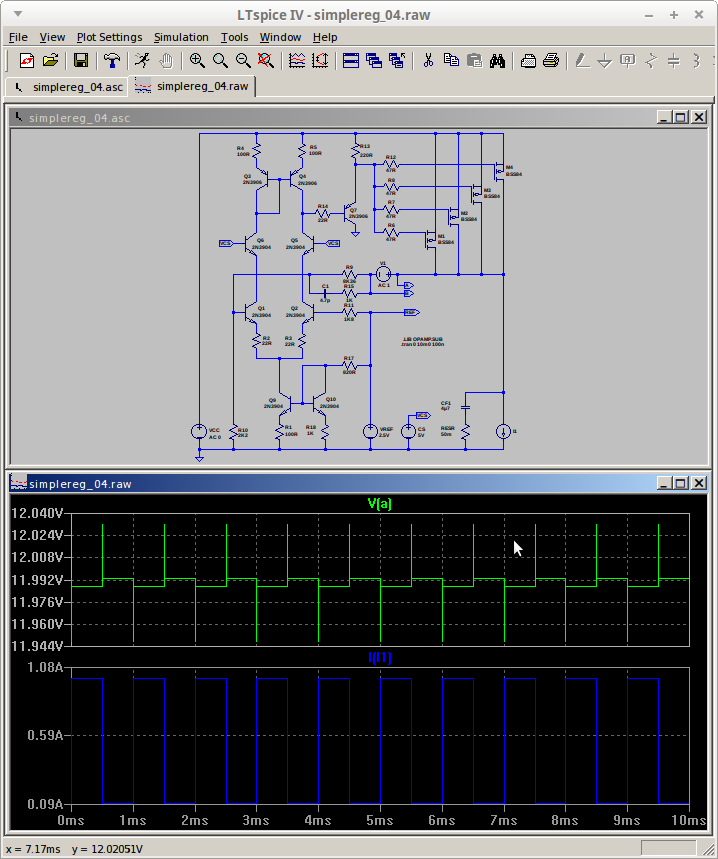718x859 pixels.
Task: Open Print Setup icon
Action: coord(528,60)
